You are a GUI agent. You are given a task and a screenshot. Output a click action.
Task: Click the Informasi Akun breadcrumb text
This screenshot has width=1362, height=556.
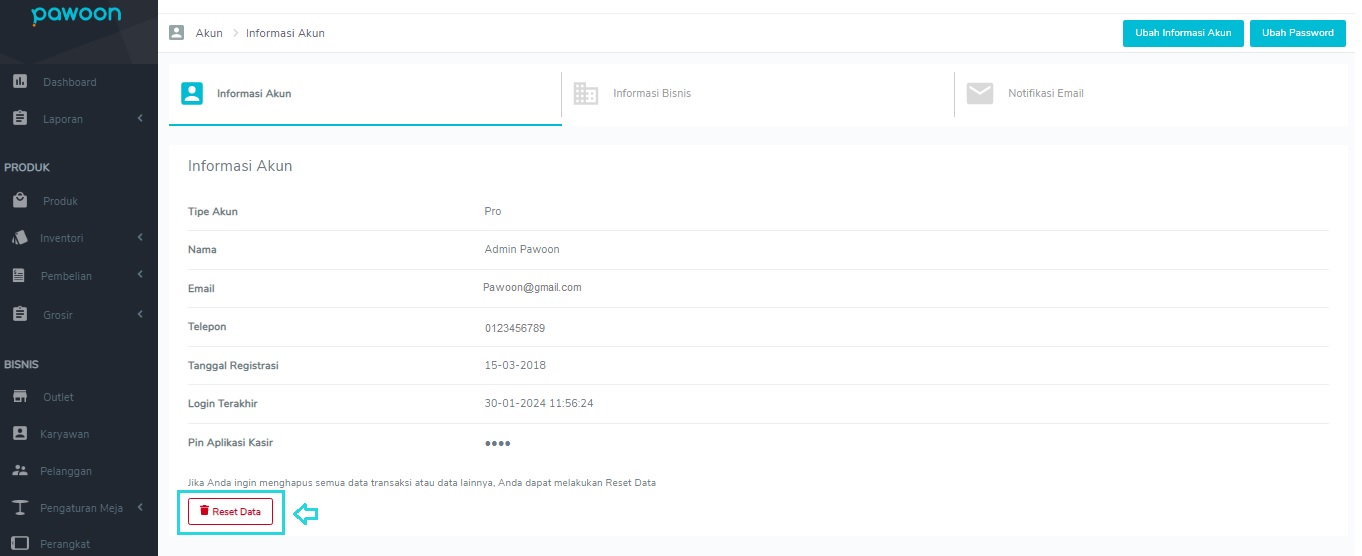(285, 33)
